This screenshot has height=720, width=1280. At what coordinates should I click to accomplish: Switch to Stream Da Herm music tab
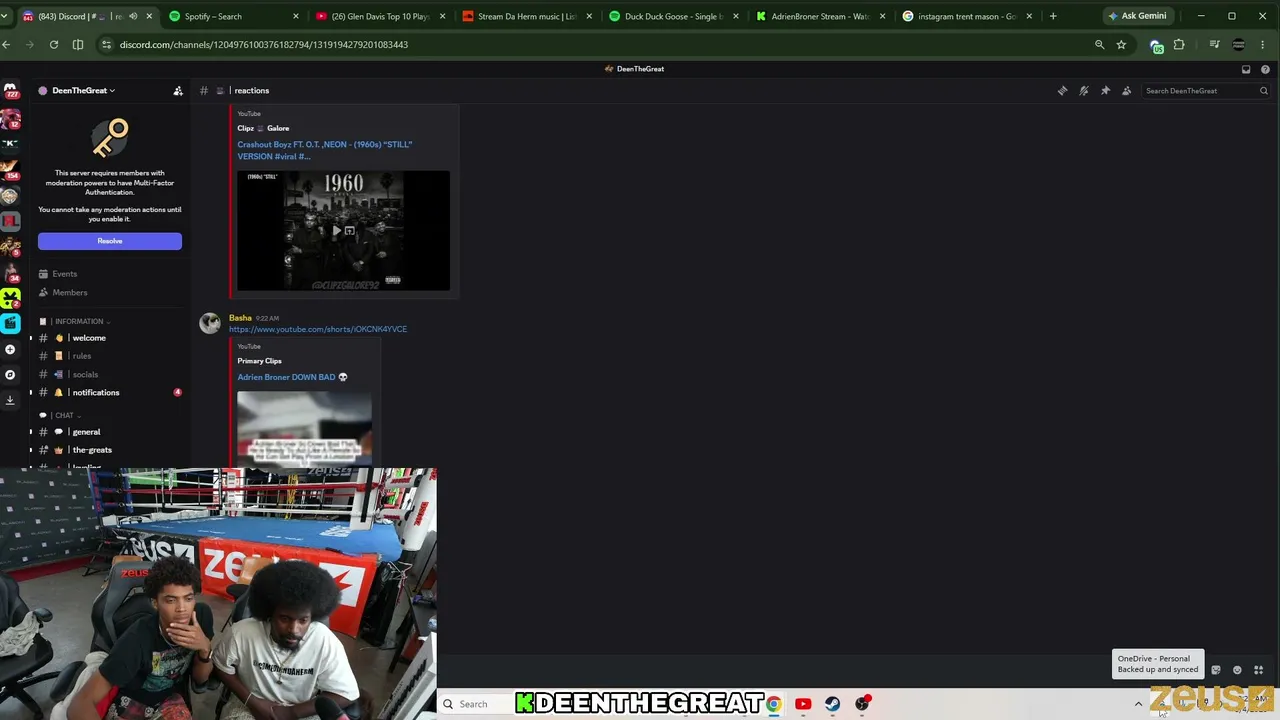tap(527, 16)
